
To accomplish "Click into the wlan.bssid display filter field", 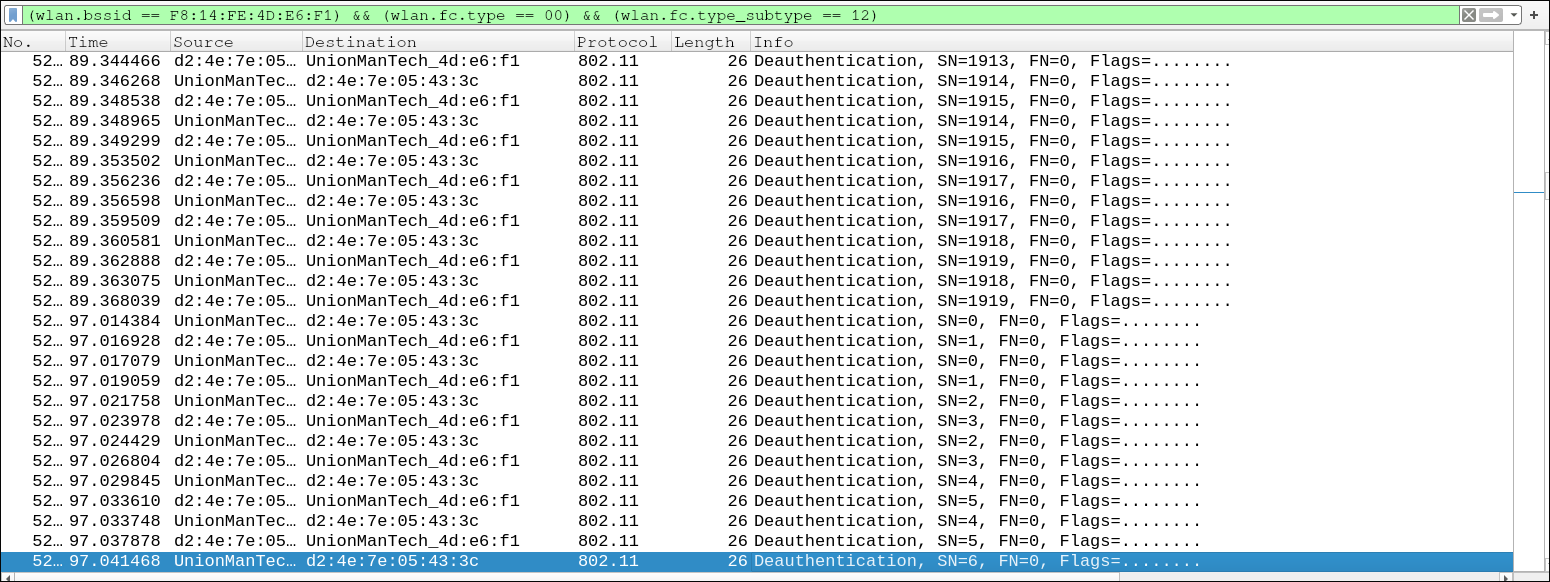I will [x=740, y=15].
